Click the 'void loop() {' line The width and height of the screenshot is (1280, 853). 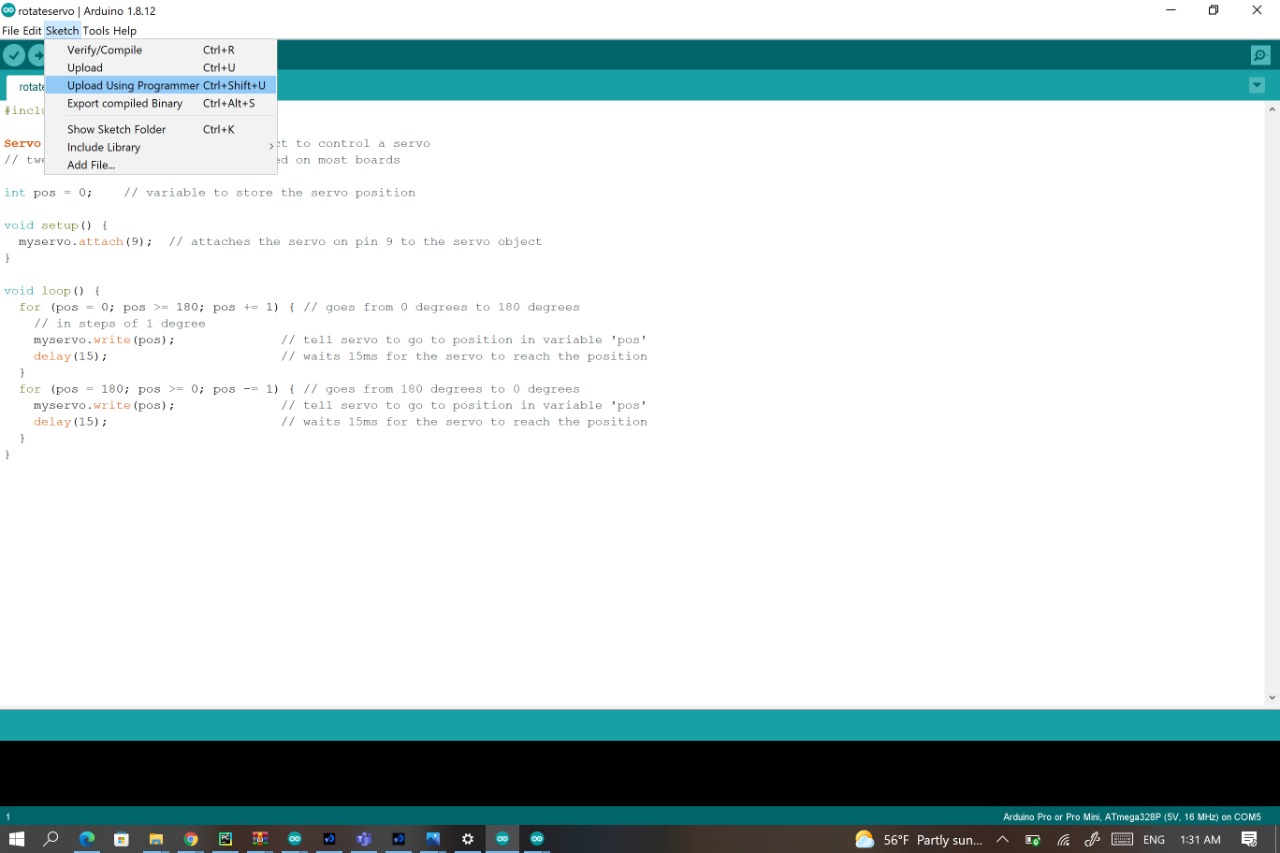[52, 291]
